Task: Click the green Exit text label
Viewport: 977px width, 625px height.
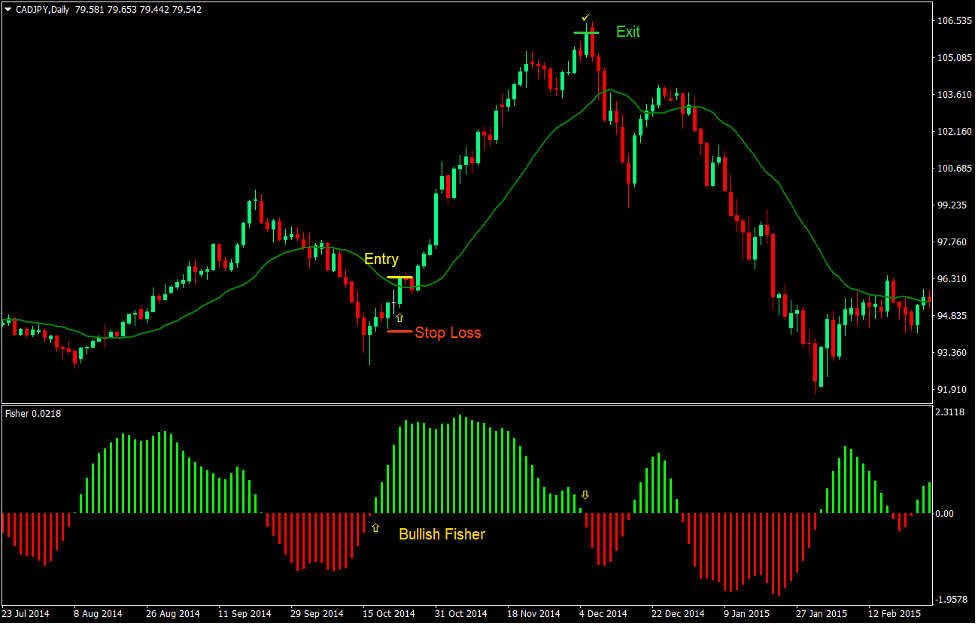Action: coord(628,32)
